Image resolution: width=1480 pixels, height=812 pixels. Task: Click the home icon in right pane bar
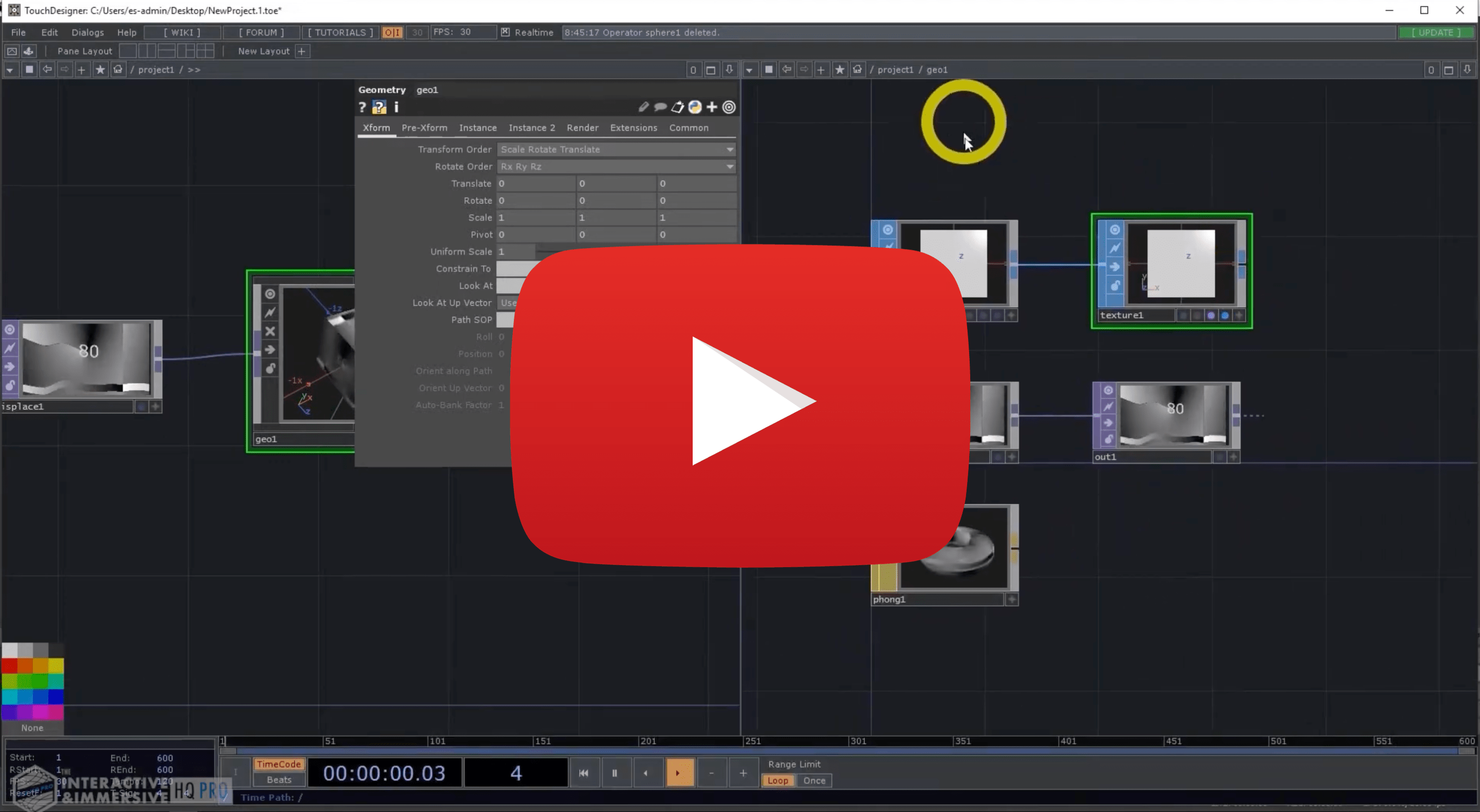pos(857,69)
